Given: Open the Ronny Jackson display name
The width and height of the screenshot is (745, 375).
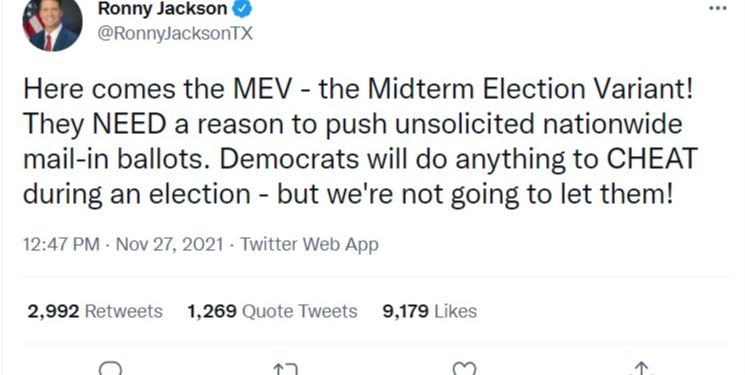Looking at the screenshot, I should point(162,8).
